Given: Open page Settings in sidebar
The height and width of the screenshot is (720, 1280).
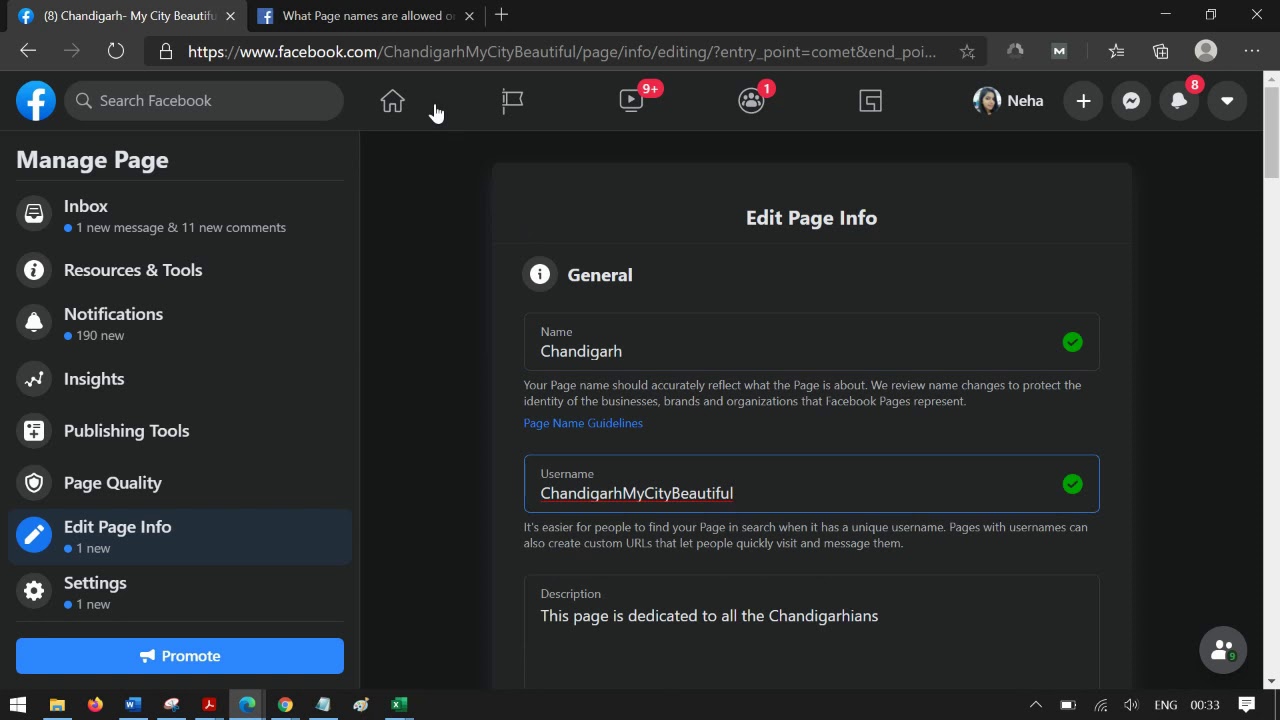Looking at the screenshot, I should pos(180,593).
